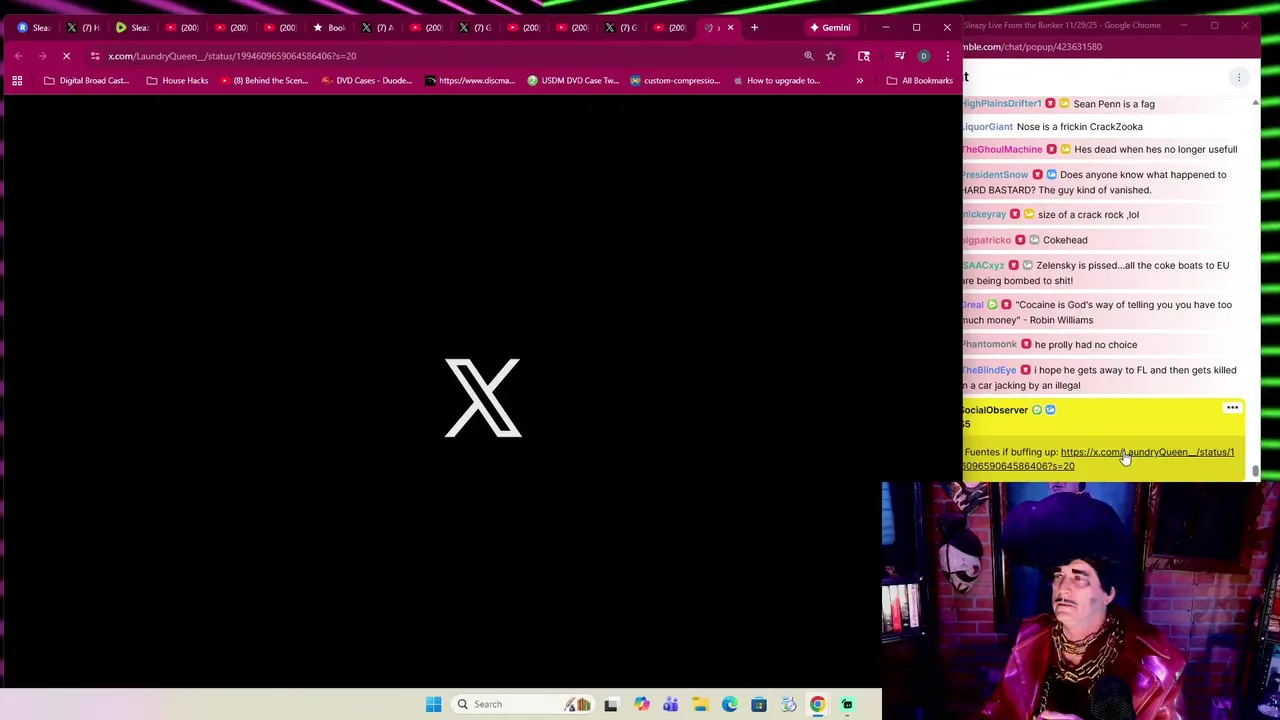Open custom-compressio bookmark
Viewport: 1280px width, 720px height.
click(675, 80)
